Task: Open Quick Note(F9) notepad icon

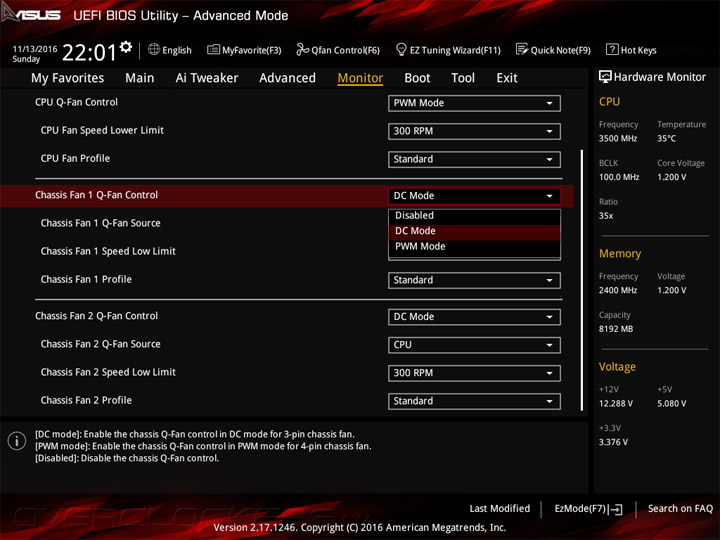Action: pyautogui.click(x=522, y=49)
